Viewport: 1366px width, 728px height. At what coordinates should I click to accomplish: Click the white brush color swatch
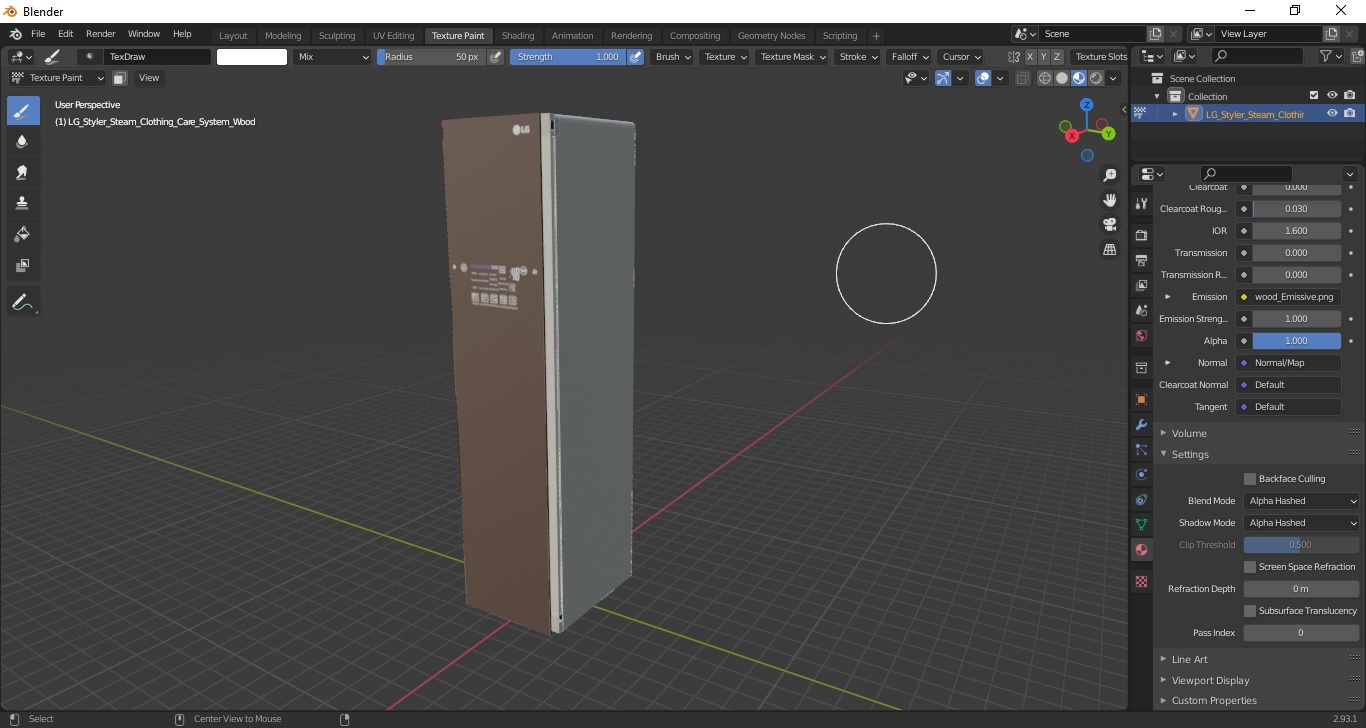click(252, 57)
